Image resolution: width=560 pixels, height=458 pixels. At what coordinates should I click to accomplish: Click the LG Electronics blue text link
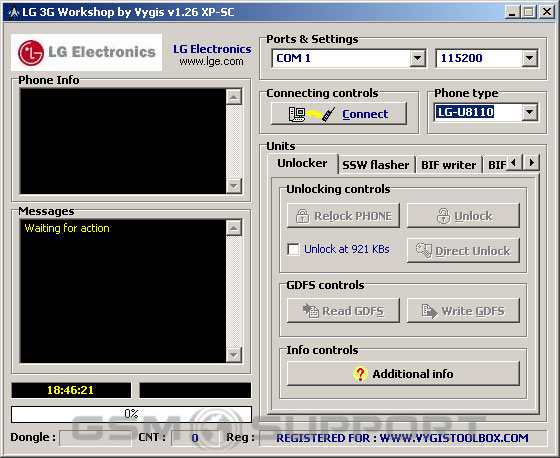(212, 49)
